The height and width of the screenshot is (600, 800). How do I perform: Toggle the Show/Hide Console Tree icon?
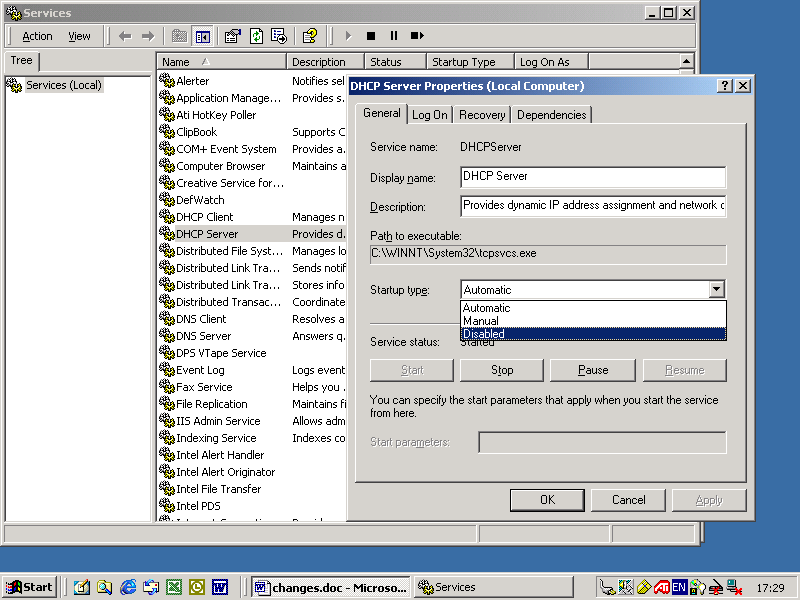tap(203, 36)
